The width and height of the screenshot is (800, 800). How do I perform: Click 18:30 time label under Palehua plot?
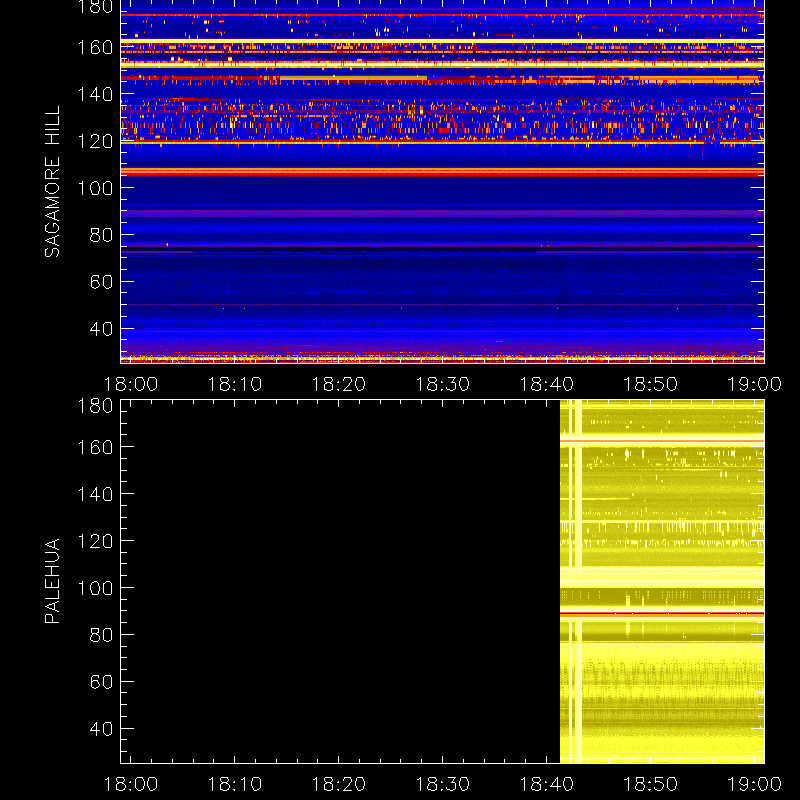[442, 784]
